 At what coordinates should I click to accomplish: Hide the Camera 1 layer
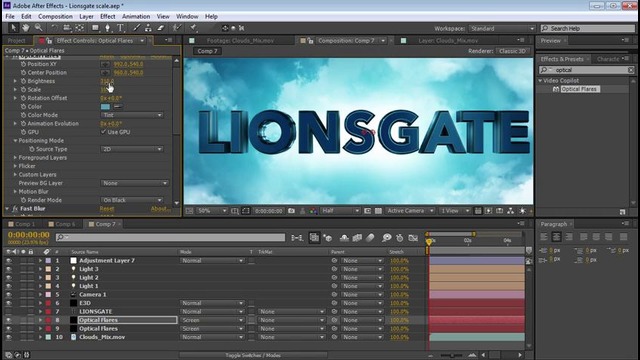coord(9,294)
